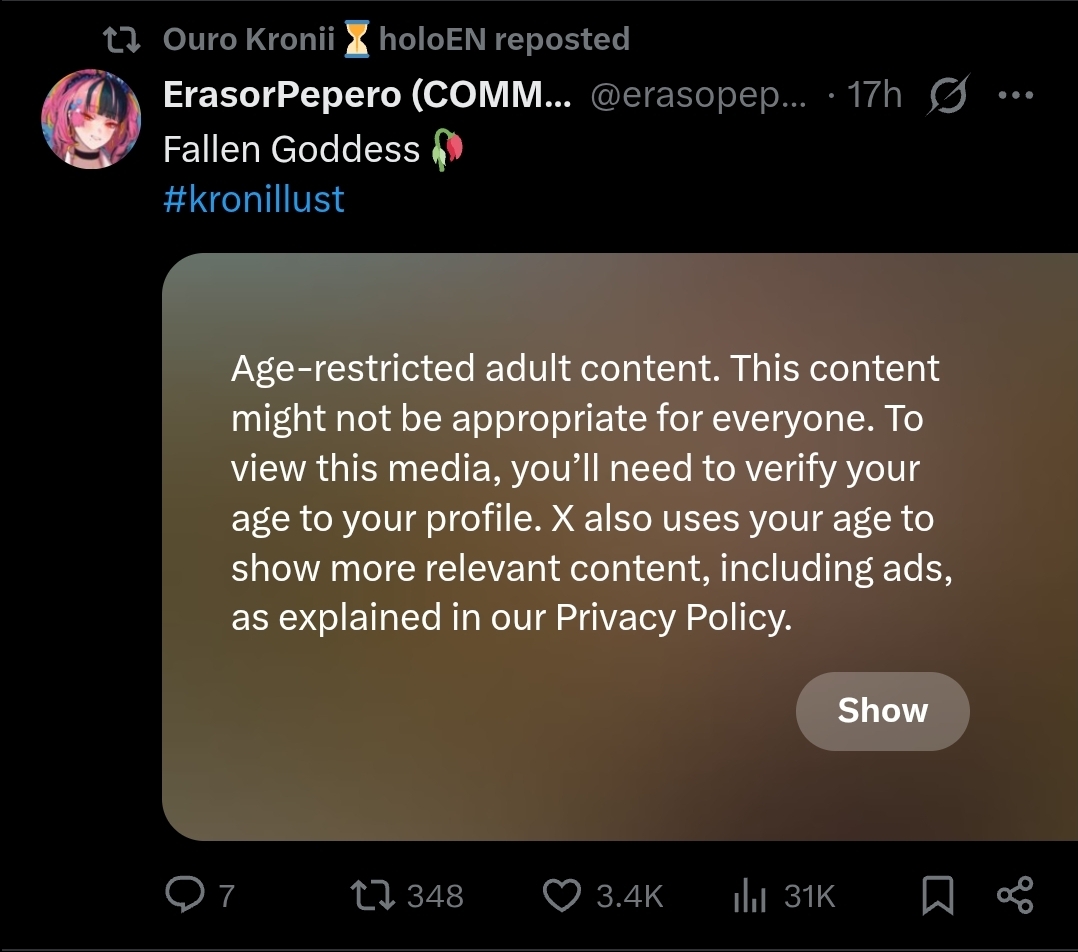Image resolution: width=1078 pixels, height=952 pixels.
Task: Repost the Fallen Goddess tweet
Action: (x=372, y=896)
